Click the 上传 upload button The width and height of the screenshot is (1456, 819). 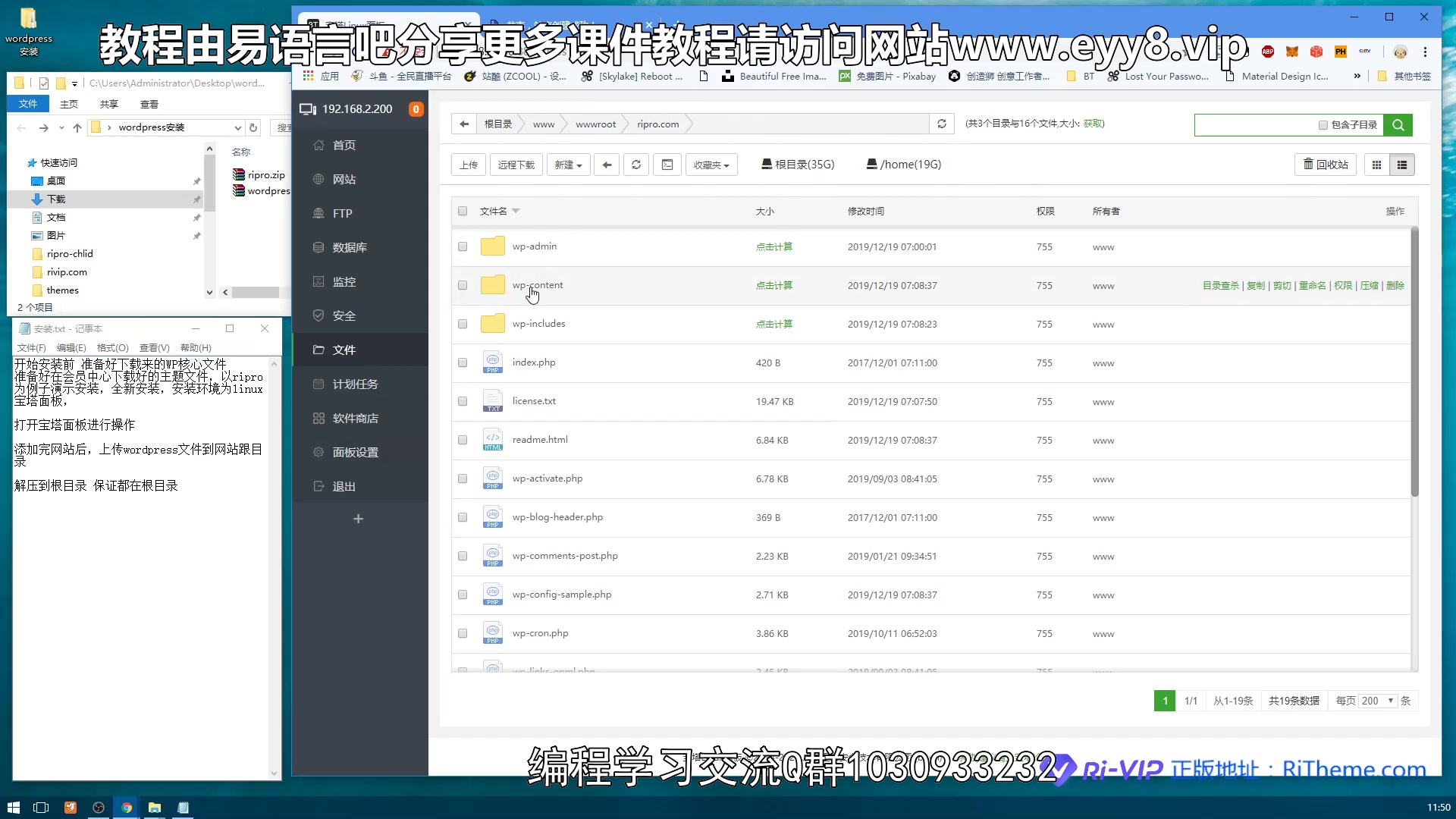[x=469, y=165]
